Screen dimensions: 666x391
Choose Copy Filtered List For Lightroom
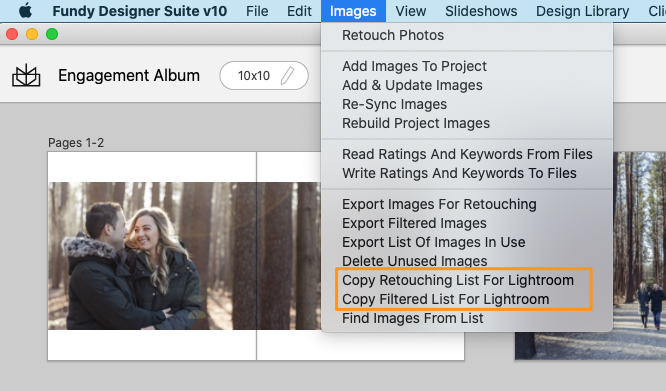click(467, 299)
